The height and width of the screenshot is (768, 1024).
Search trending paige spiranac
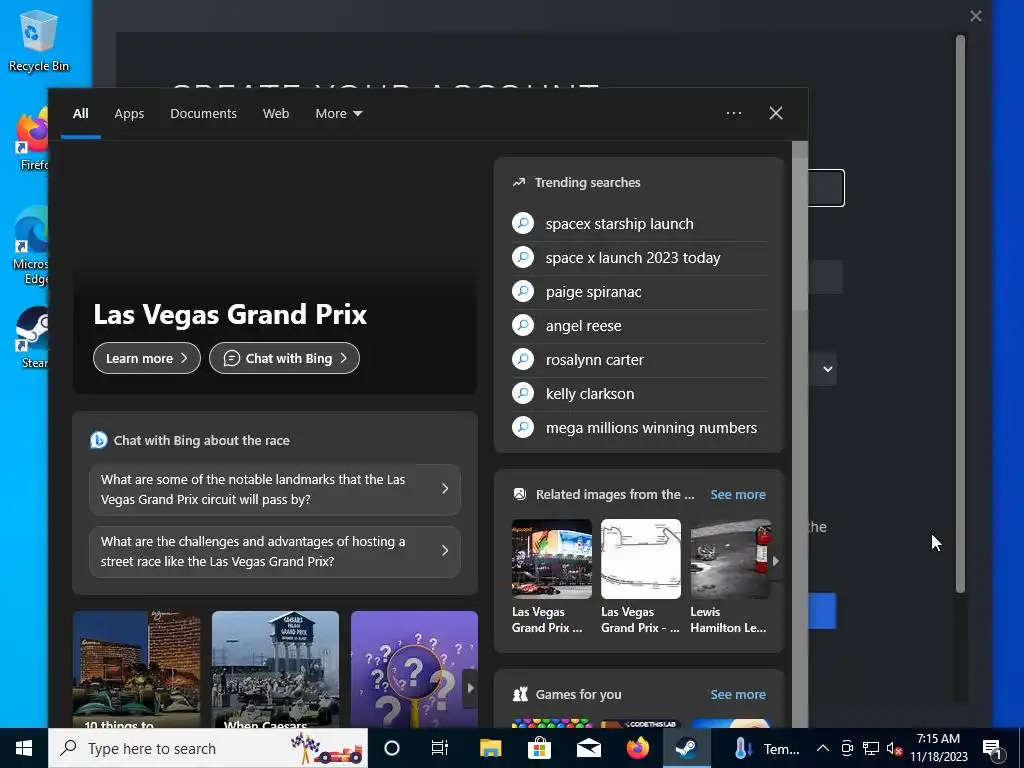[639, 292]
